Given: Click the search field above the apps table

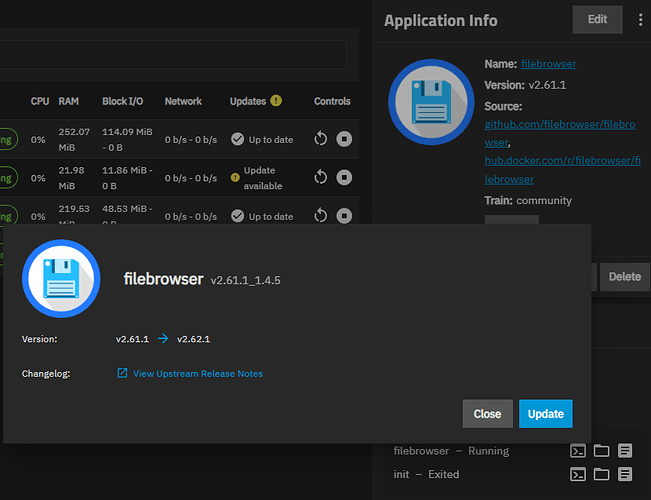Looking at the screenshot, I should pos(172,54).
